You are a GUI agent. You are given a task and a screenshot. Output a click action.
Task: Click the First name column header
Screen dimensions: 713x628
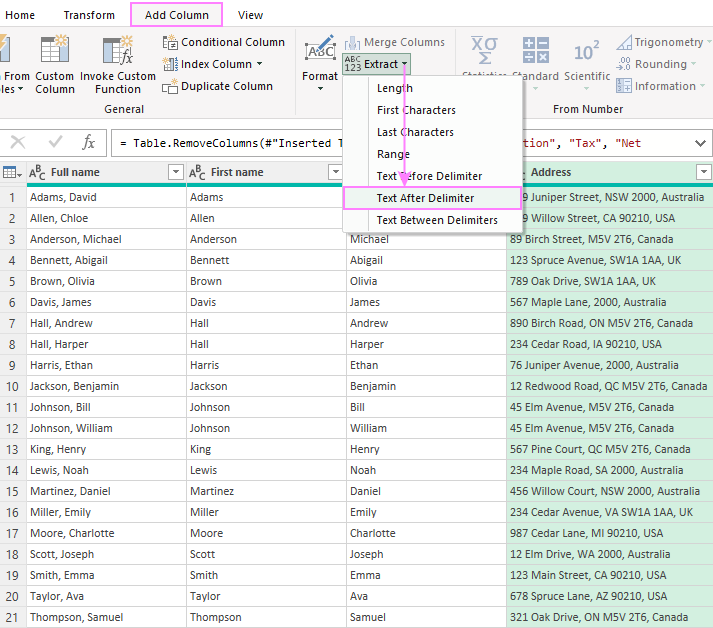[x=265, y=172]
